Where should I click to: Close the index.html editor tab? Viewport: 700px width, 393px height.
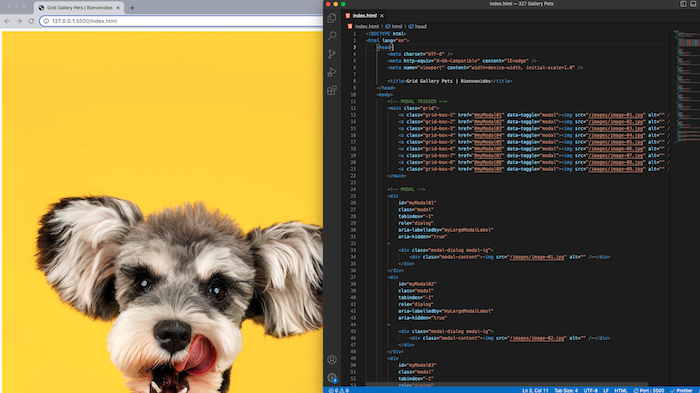pos(382,16)
